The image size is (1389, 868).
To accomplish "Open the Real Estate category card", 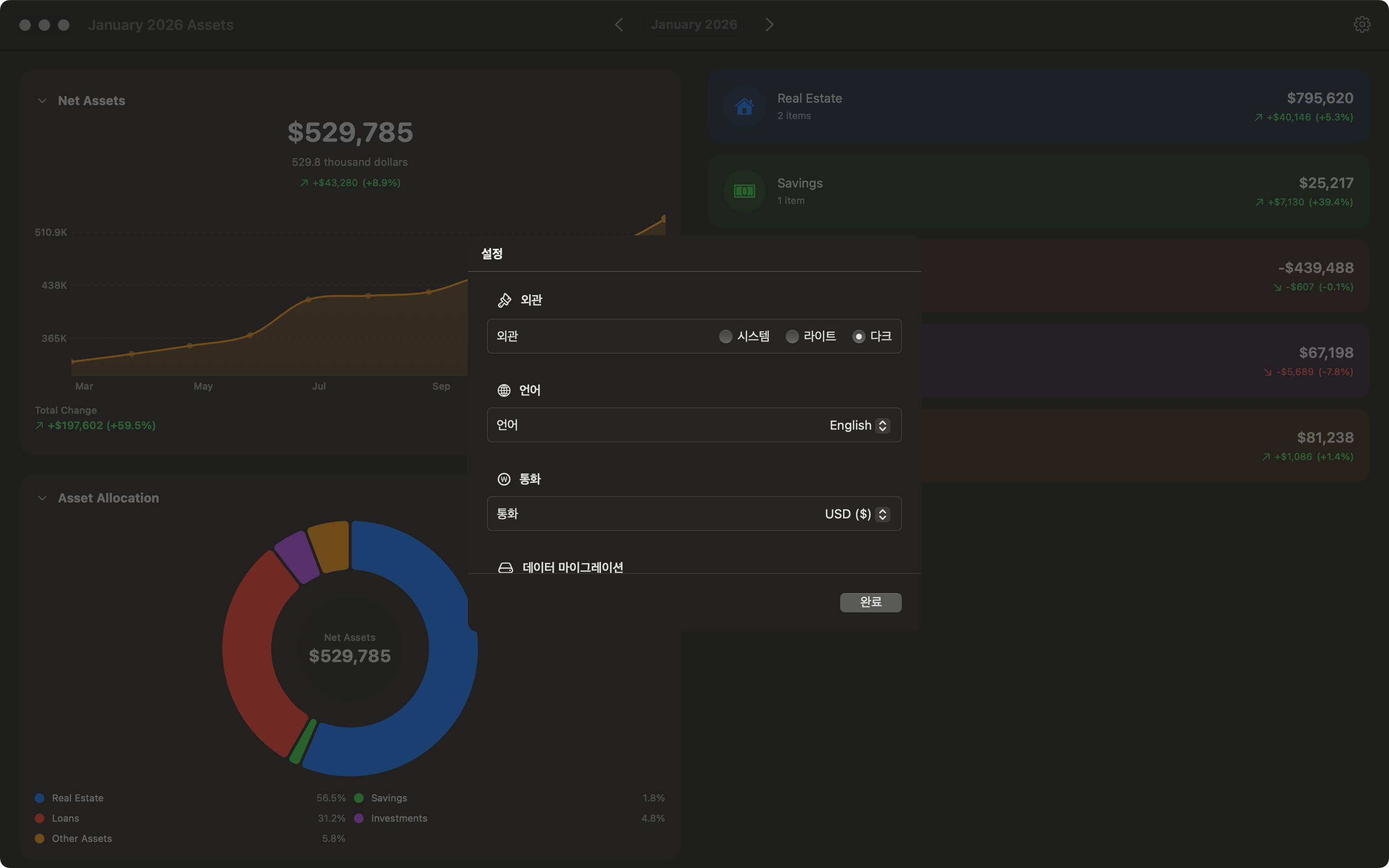I will click(x=1038, y=107).
